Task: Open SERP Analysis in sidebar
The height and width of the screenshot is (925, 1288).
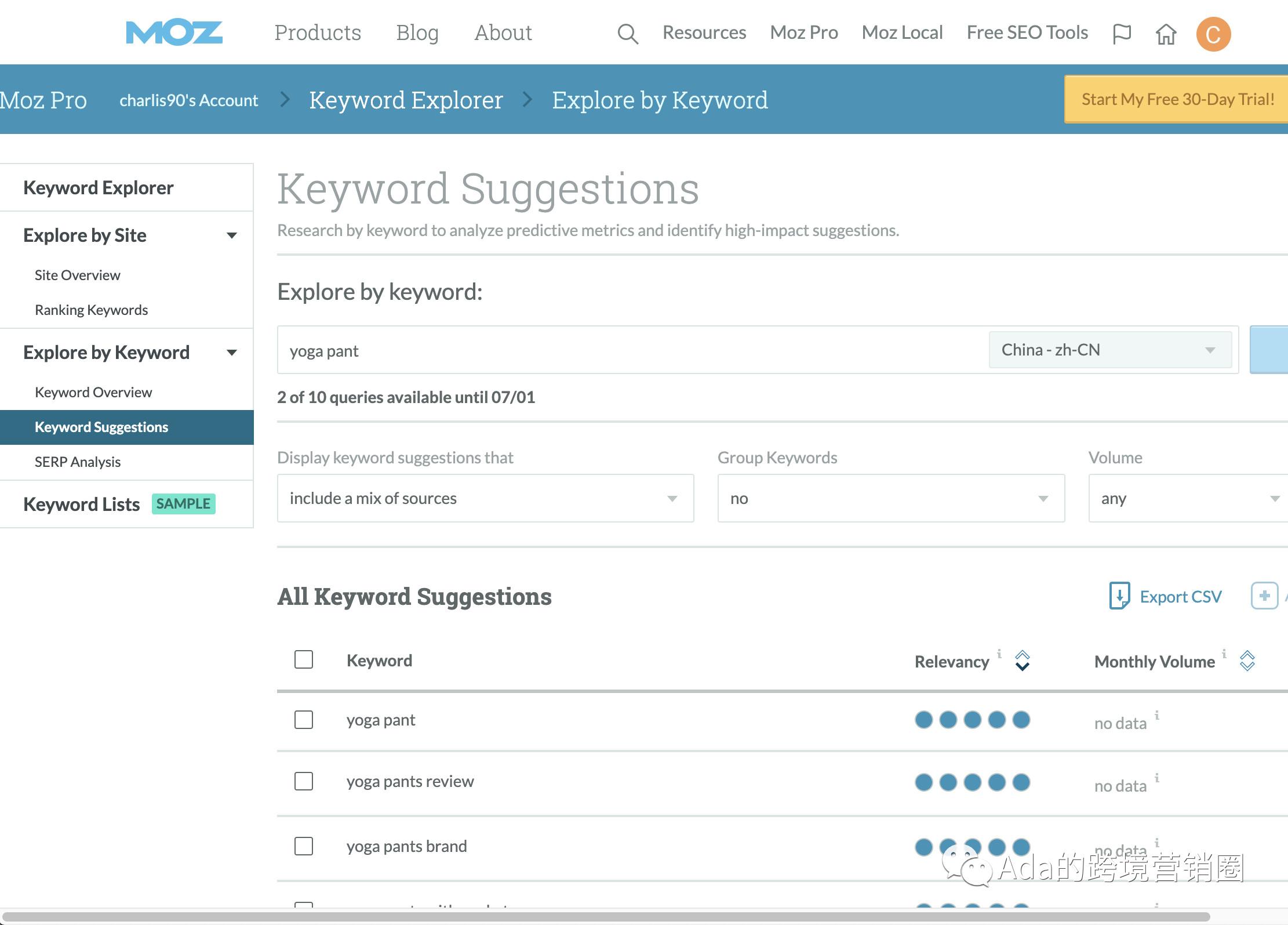Action: click(x=77, y=462)
